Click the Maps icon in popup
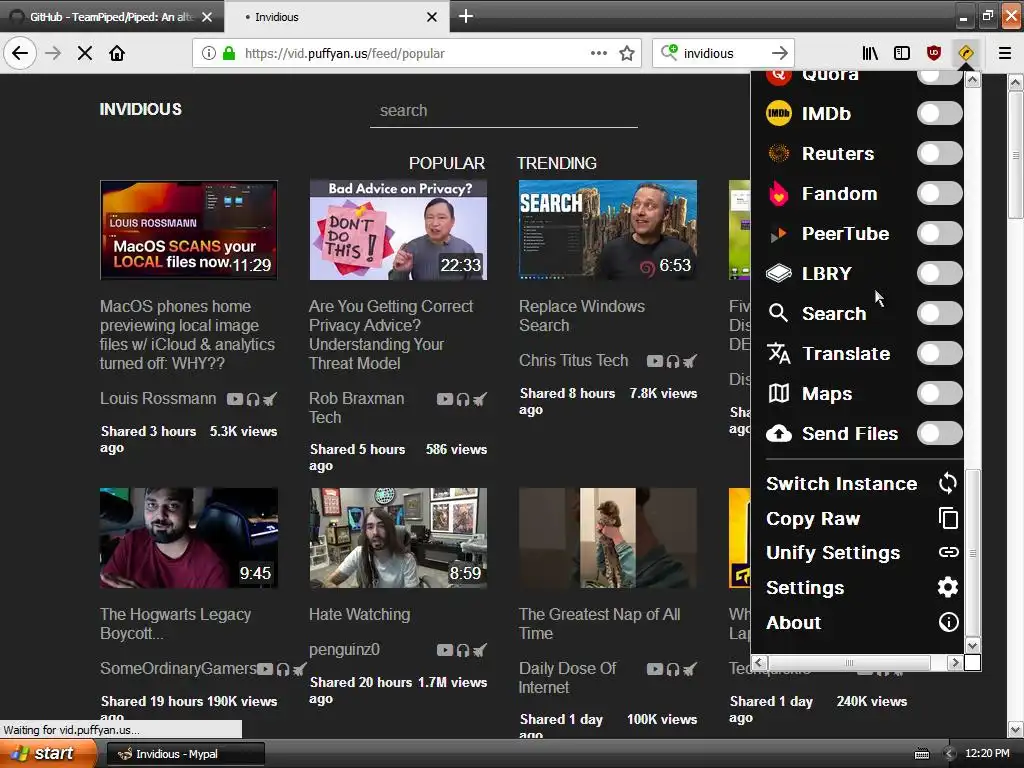Image resolution: width=1024 pixels, height=768 pixels. (778, 393)
